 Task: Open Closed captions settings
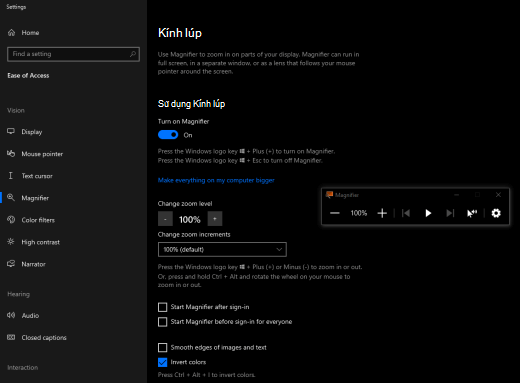point(37,337)
